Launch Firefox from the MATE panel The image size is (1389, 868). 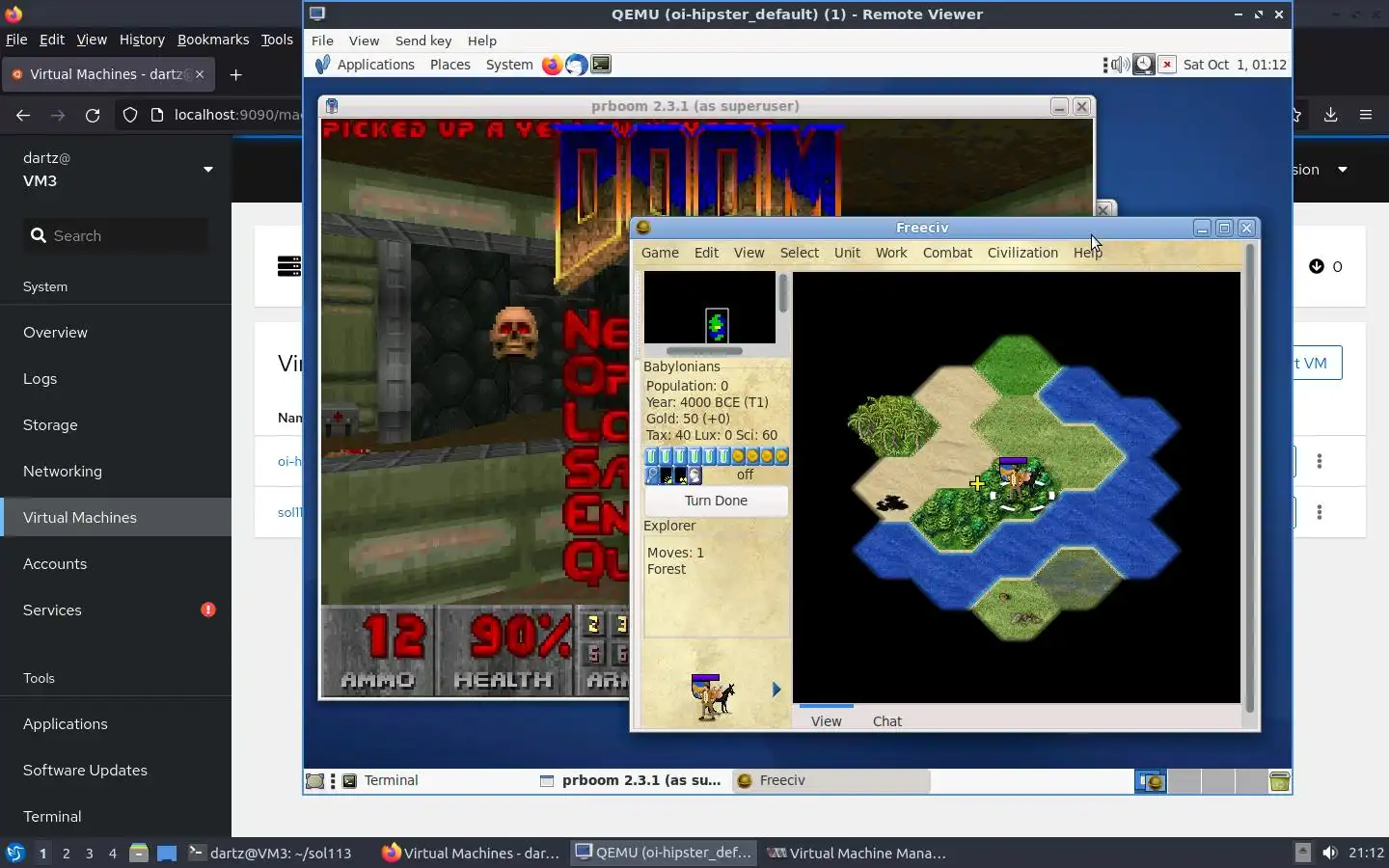552,65
